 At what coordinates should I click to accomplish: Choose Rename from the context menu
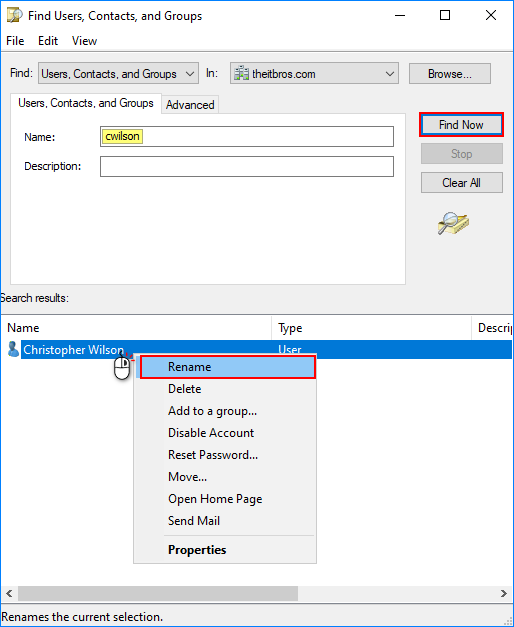228,367
